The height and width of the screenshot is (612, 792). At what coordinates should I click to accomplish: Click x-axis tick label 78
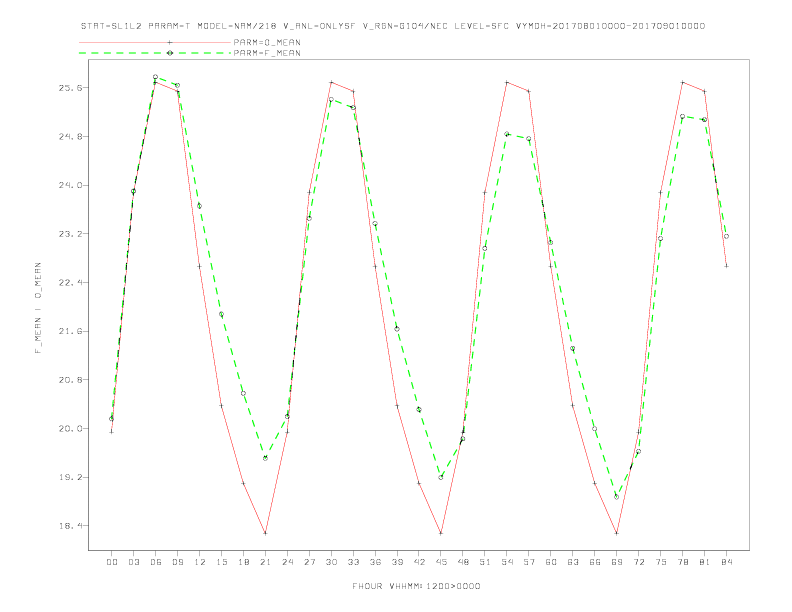point(683,562)
